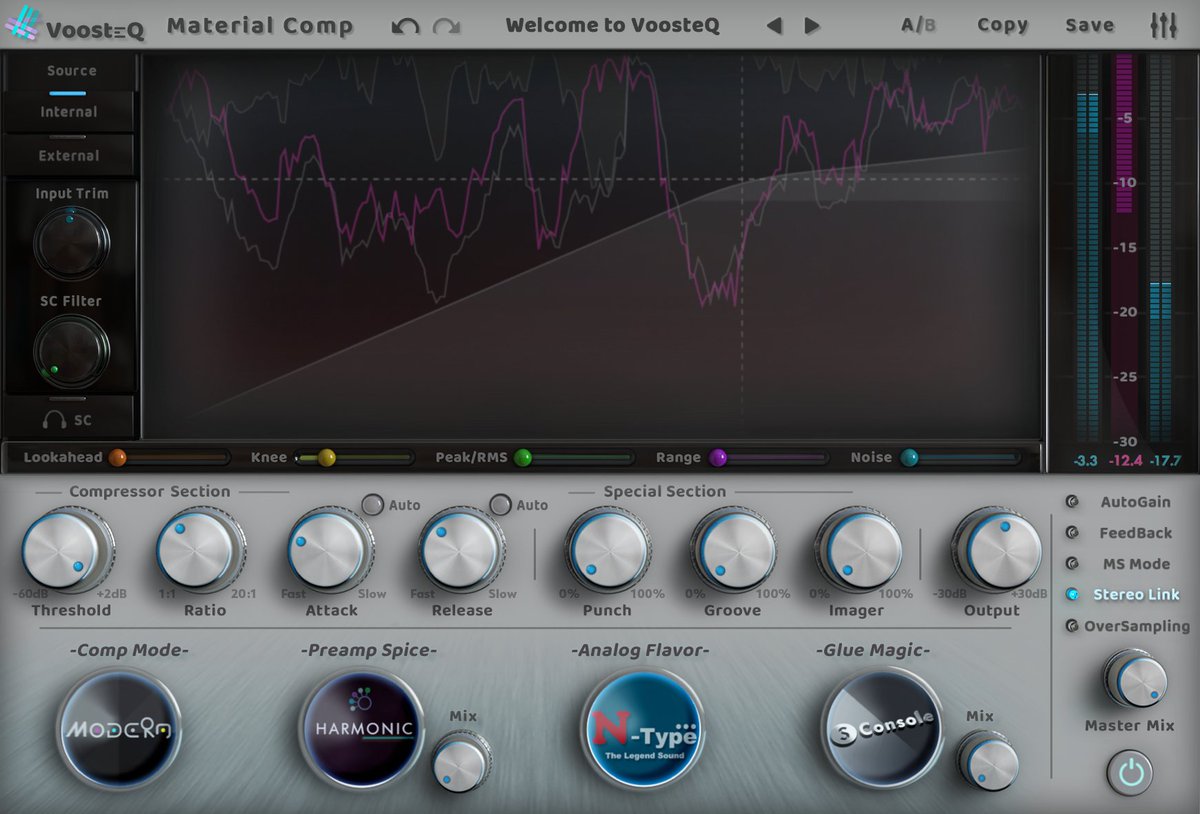
Task: Click the -17.7 output meter readout
Action: click(1164, 461)
